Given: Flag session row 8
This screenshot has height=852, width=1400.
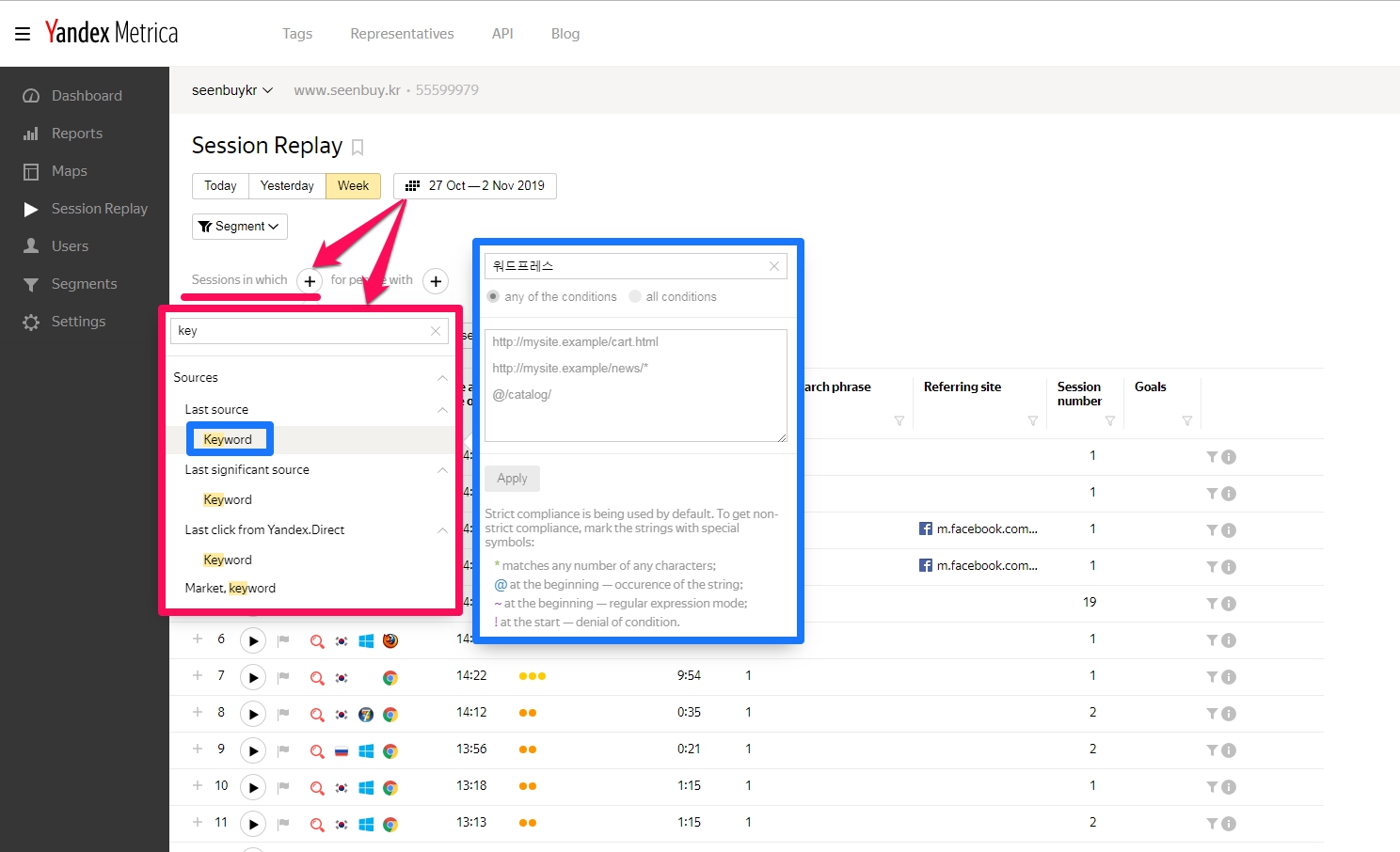Looking at the screenshot, I should click(x=283, y=714).
